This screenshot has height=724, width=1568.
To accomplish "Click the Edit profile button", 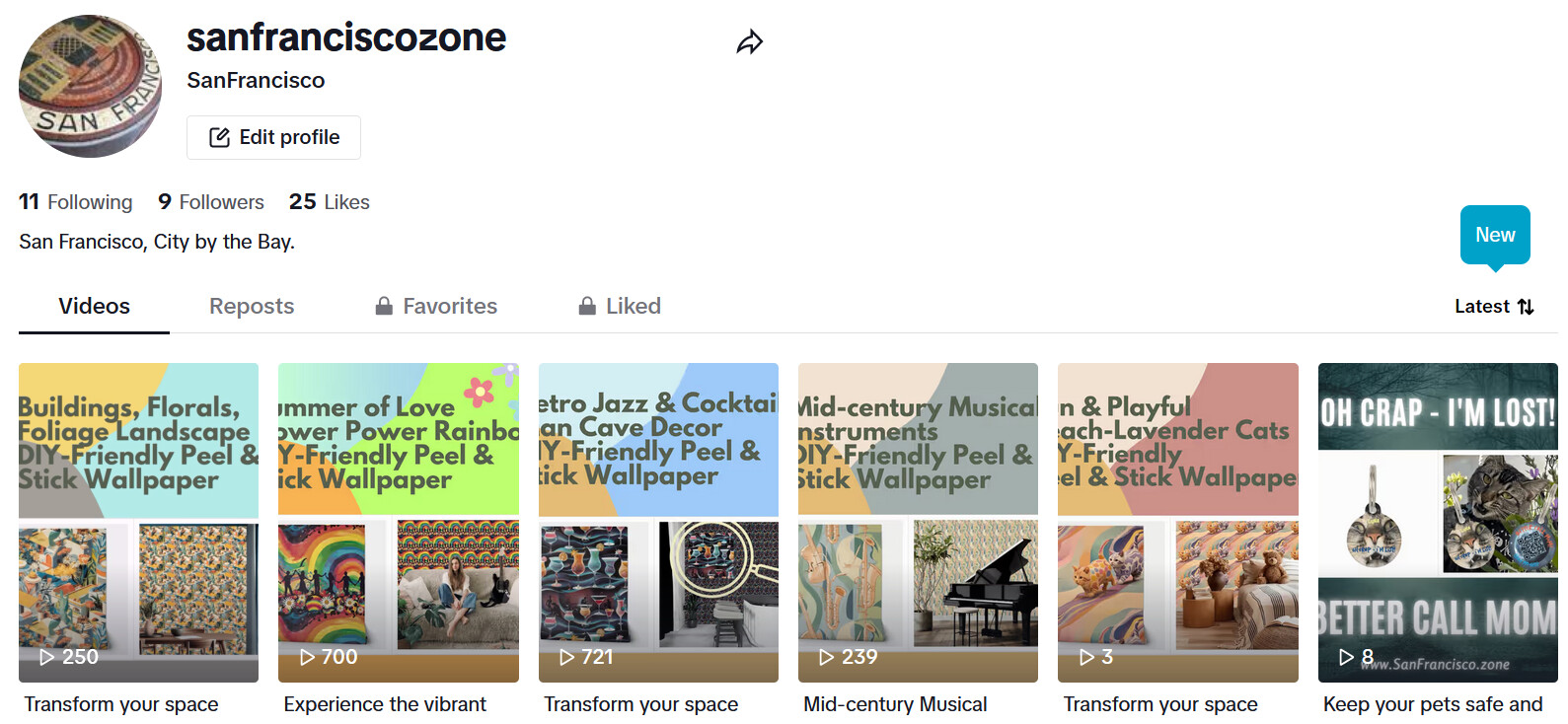I will [274, 137].
